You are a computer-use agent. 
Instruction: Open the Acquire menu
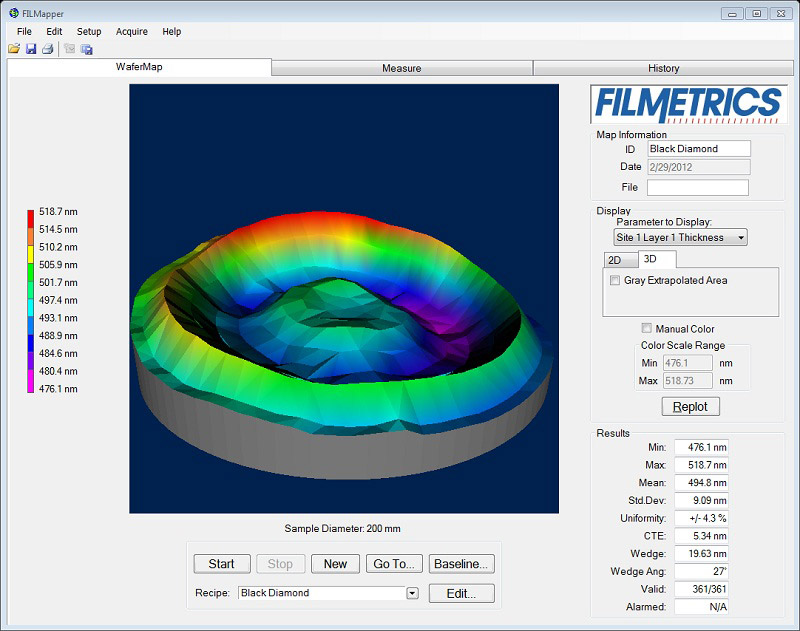point(131,31)
